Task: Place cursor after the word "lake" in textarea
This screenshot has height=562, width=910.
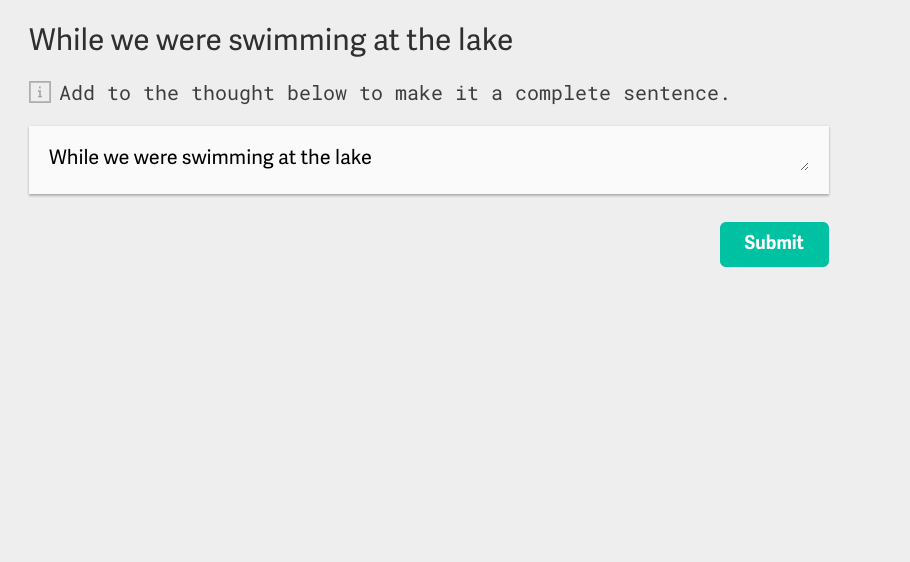Action: tap(373, 157)
